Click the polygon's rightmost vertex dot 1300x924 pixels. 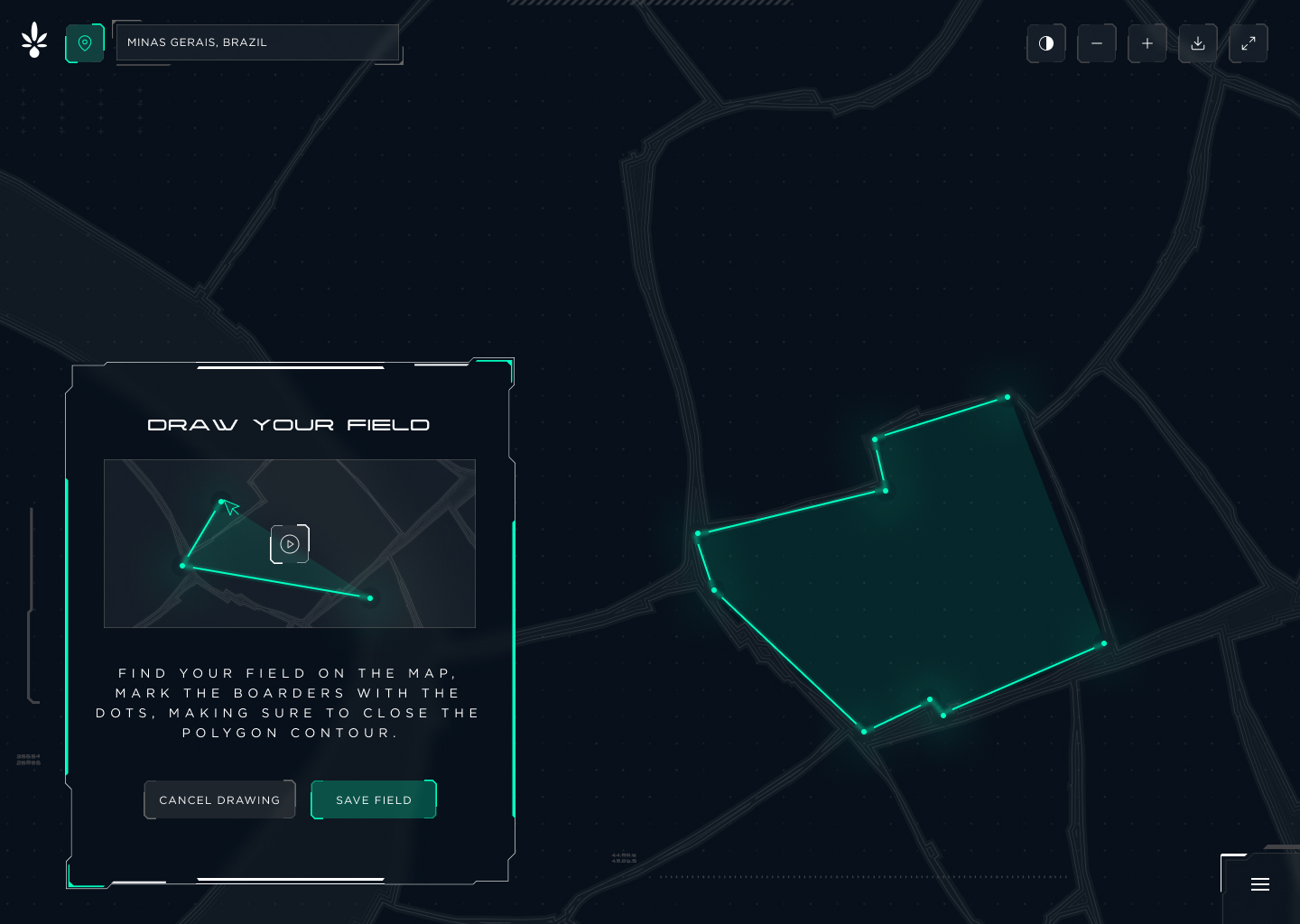pos(1104,643)
